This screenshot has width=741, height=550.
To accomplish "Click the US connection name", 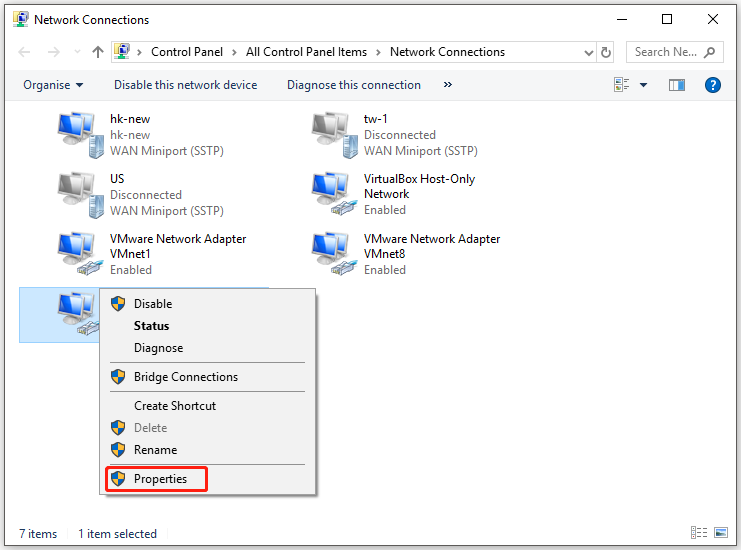I will pyautogui.click(x=117, y=179).
